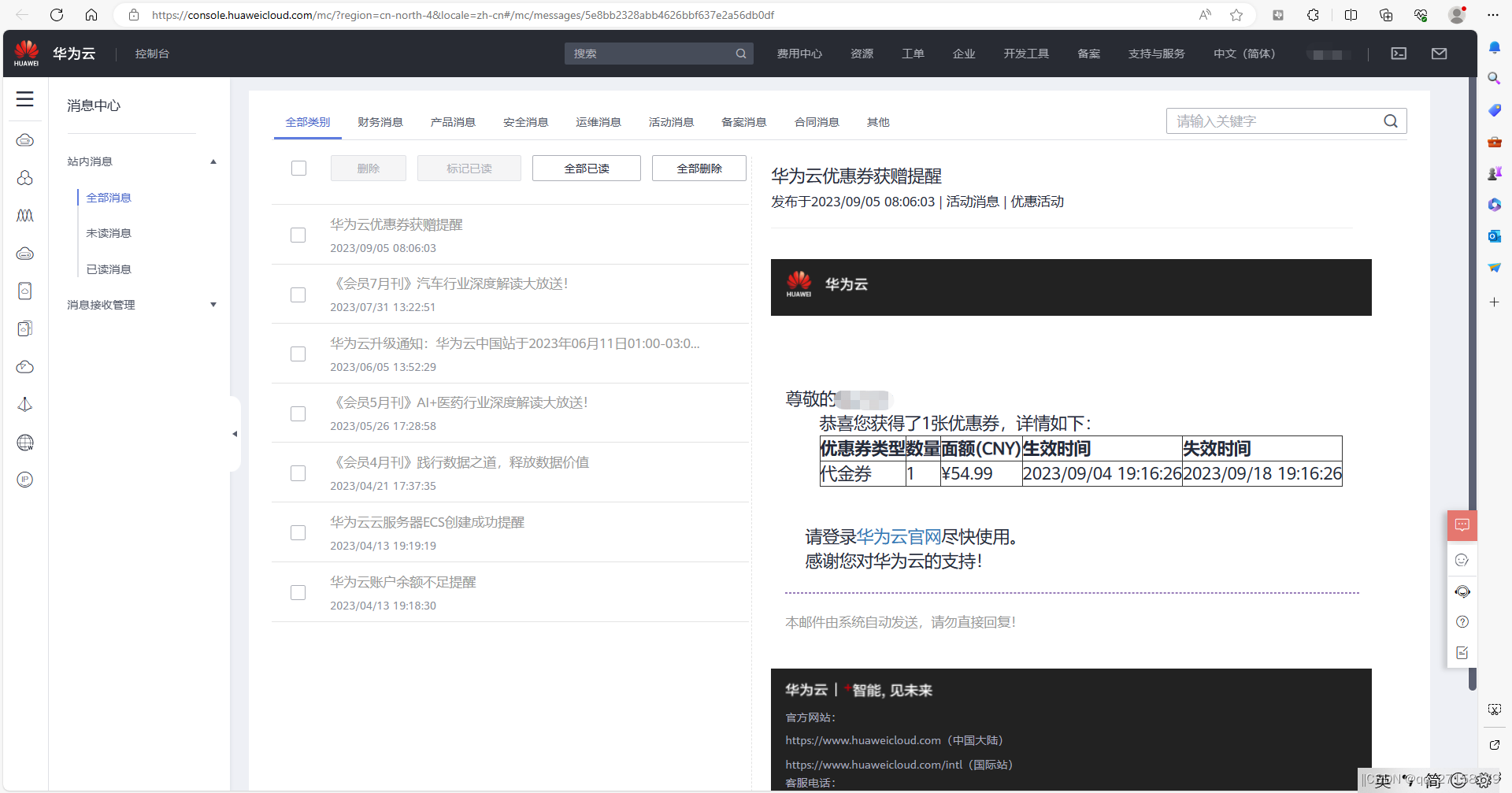Open the 支持与服务 header dropdown
Image resolution: width=1512 pixels, height=793 pixels.
click(x=1156, y=54)
